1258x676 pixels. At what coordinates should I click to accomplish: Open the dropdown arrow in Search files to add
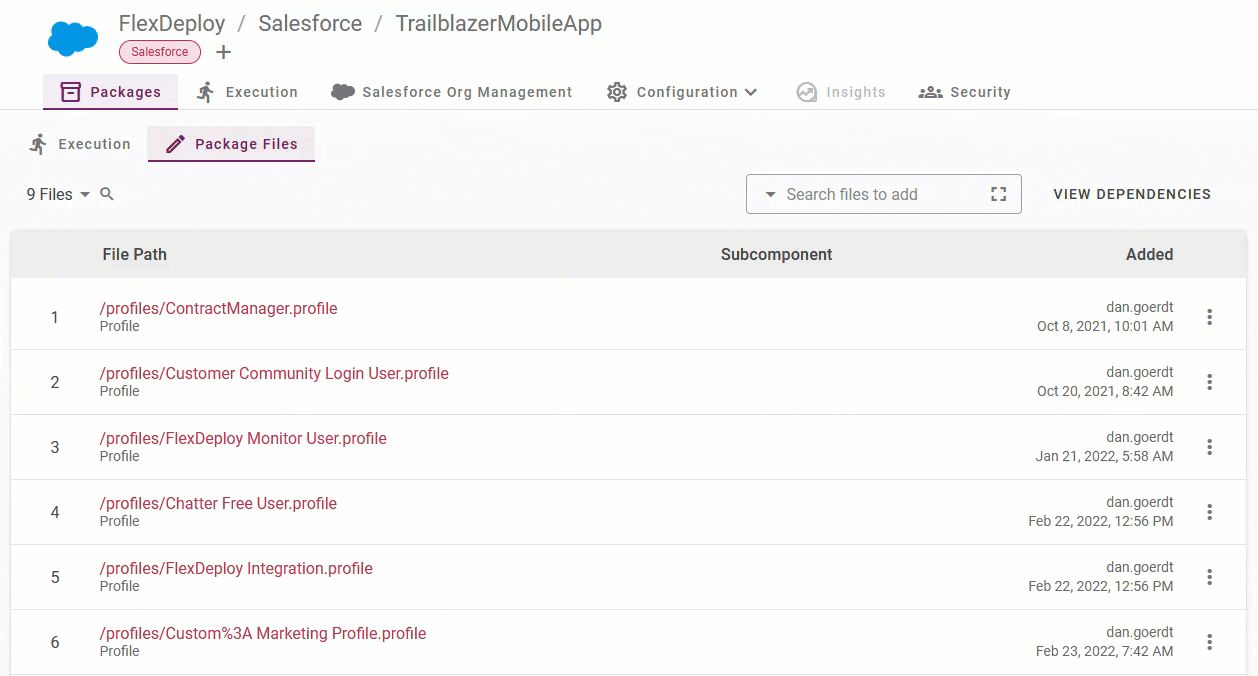click(770, 194)
